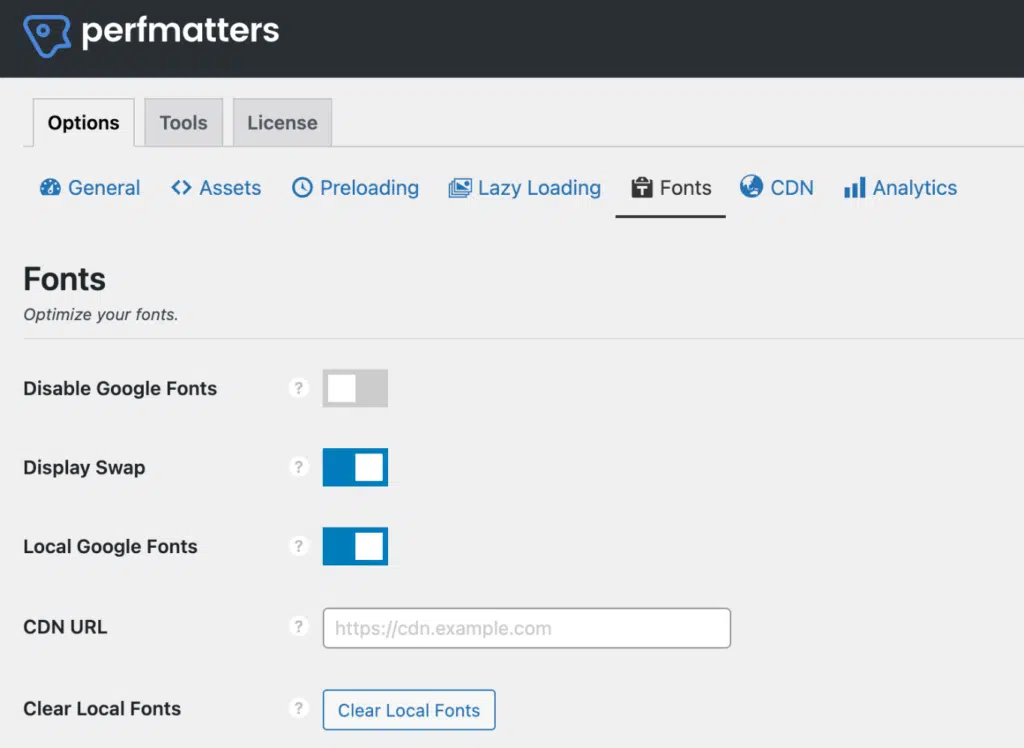Click the Clear Local Fonts row label
Image resolution: width=1024 pixels, height=748 pixels.
102,708
